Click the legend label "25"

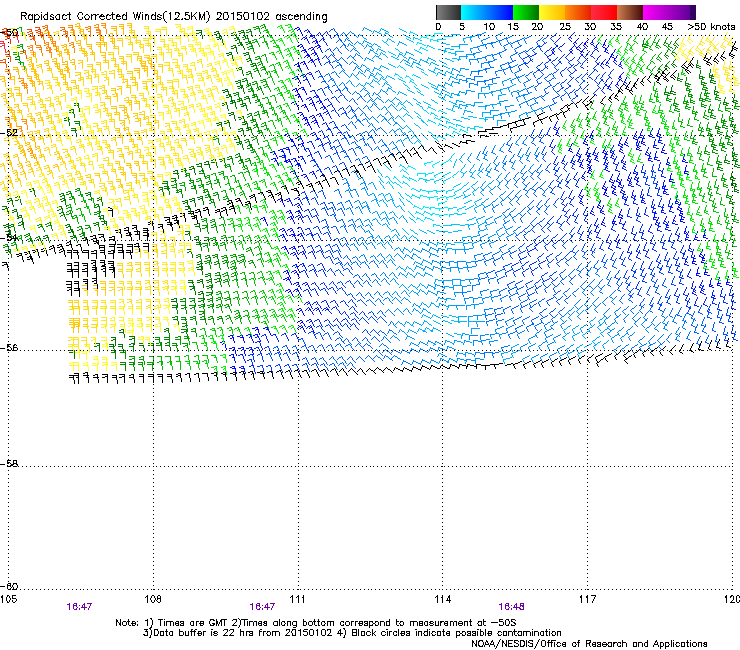coord(564,27)
